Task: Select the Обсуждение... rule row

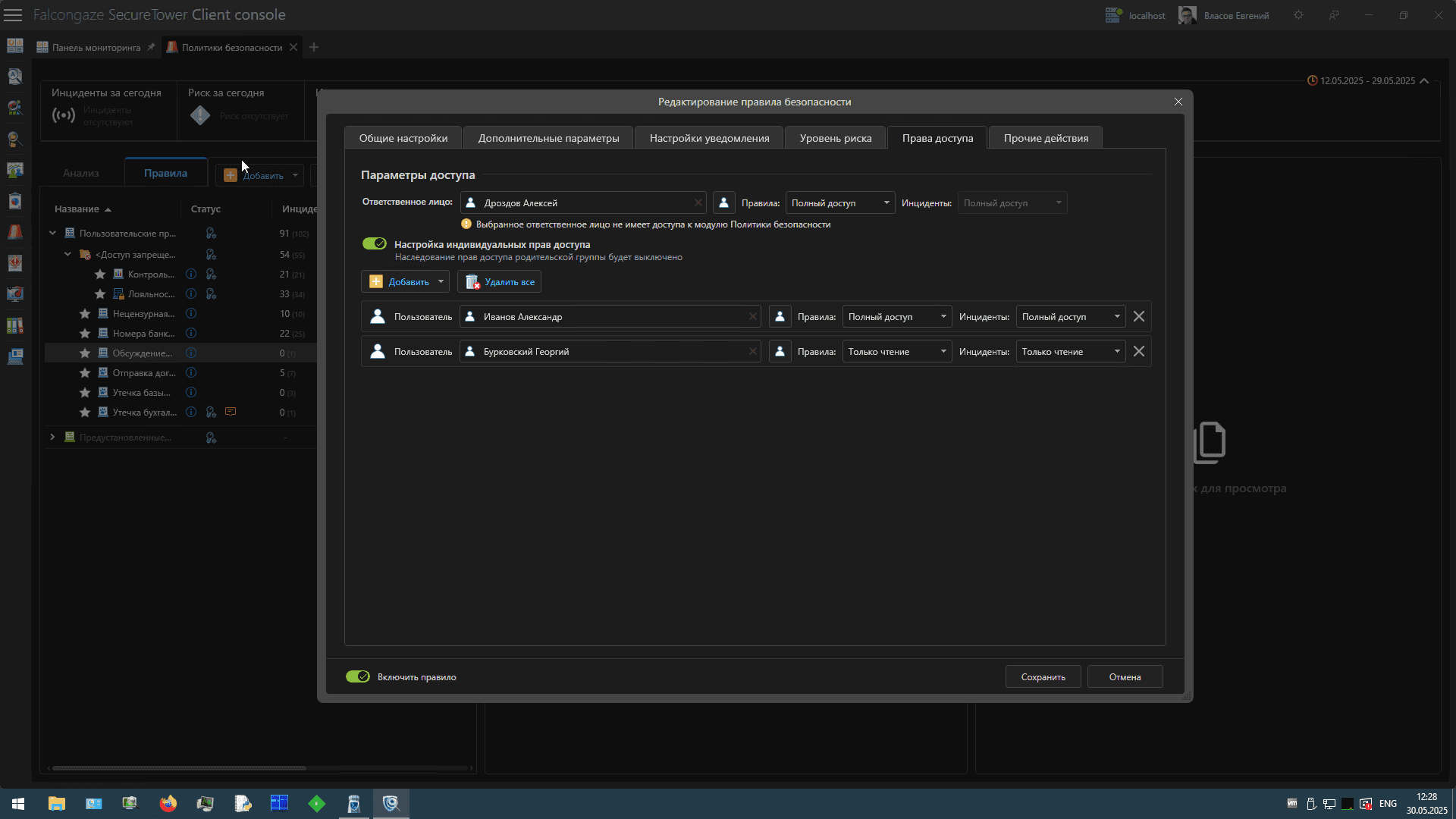Action: [180, 353]
